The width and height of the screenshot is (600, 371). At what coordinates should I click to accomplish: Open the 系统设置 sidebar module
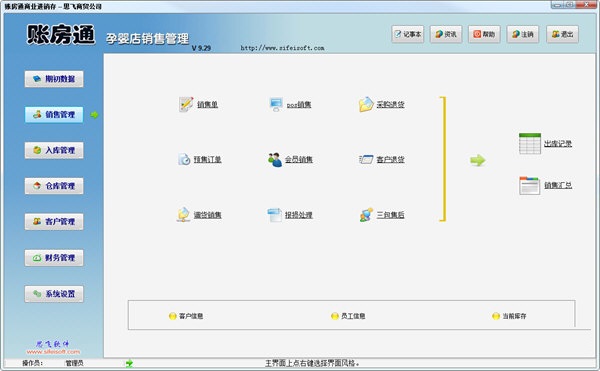tap(54, 293)
